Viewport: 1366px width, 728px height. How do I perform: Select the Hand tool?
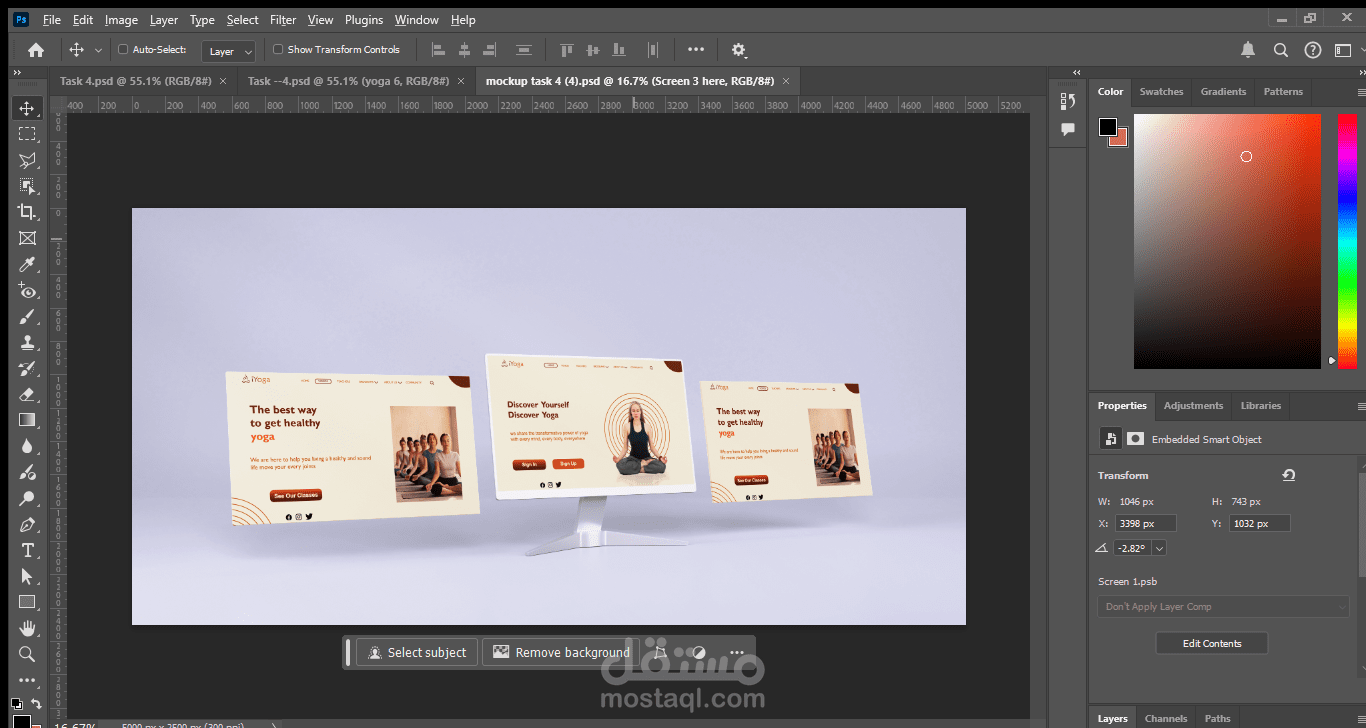tap(27, 628)
